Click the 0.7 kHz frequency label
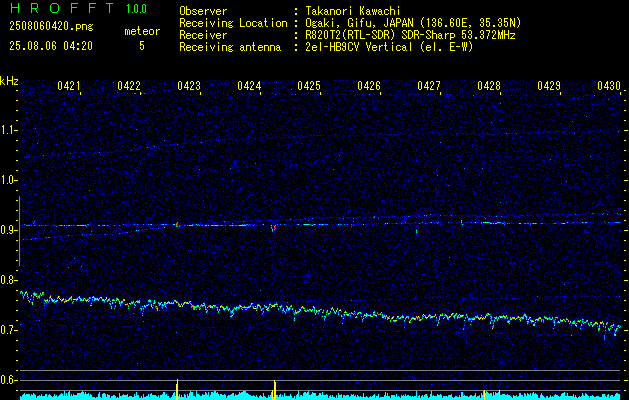The width and height of the screenshot is (629, 400). pyautogui.click(x=7, y=330)
